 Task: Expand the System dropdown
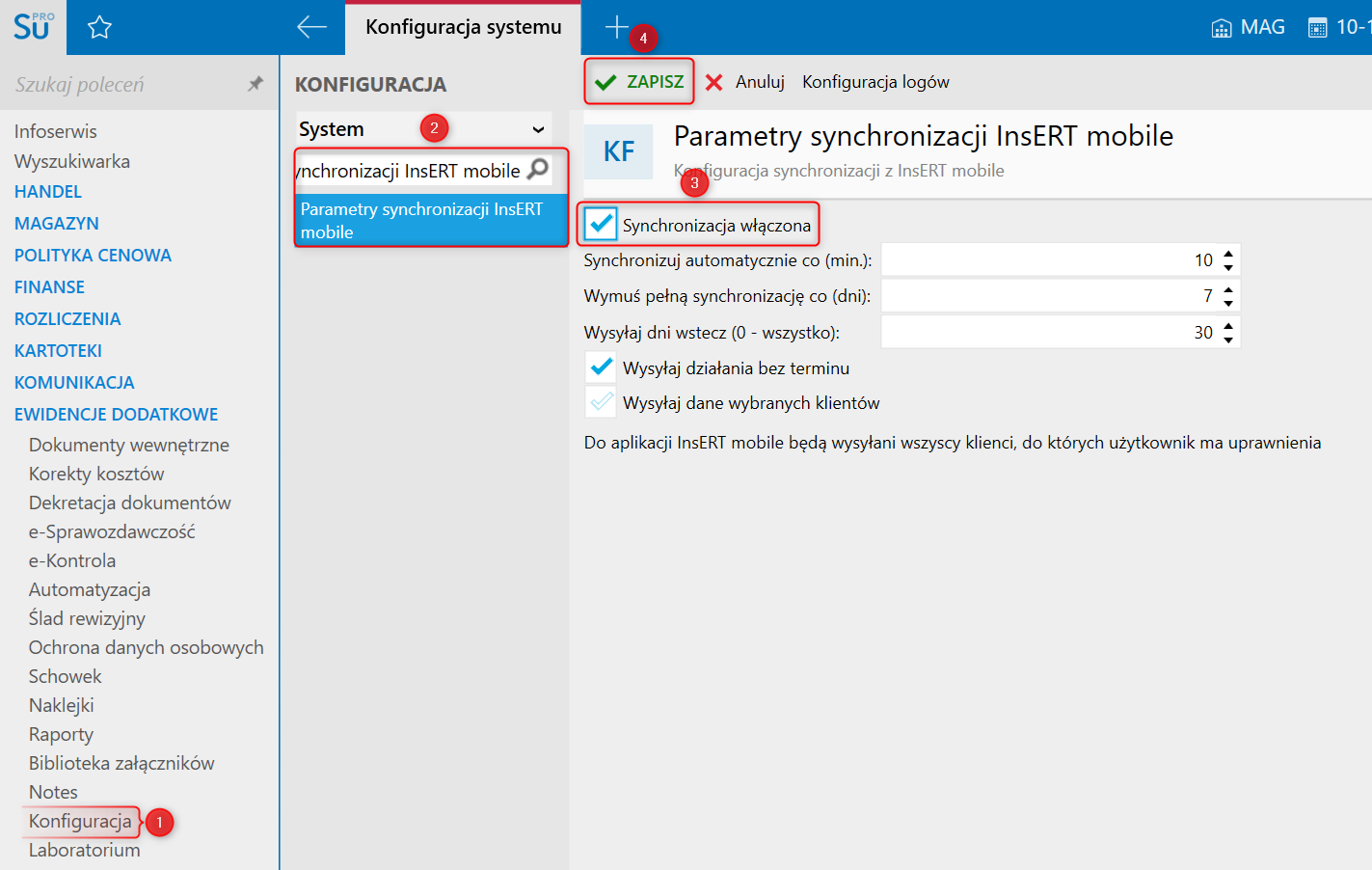coord(424,129)
